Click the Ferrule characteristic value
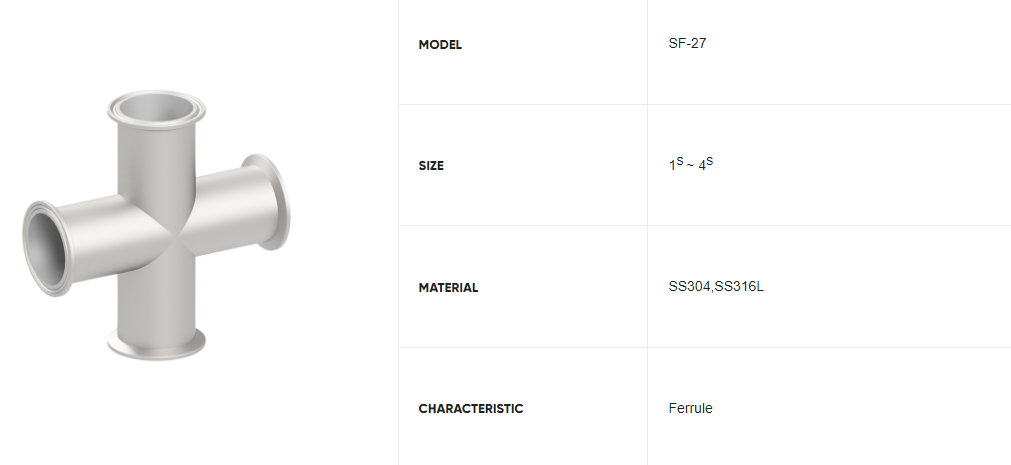Viewport: 1011px width, 465px height. (x=691, y=408)
